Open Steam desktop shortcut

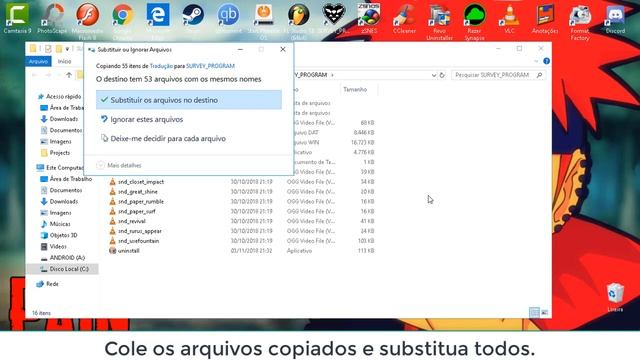(193, 18)
